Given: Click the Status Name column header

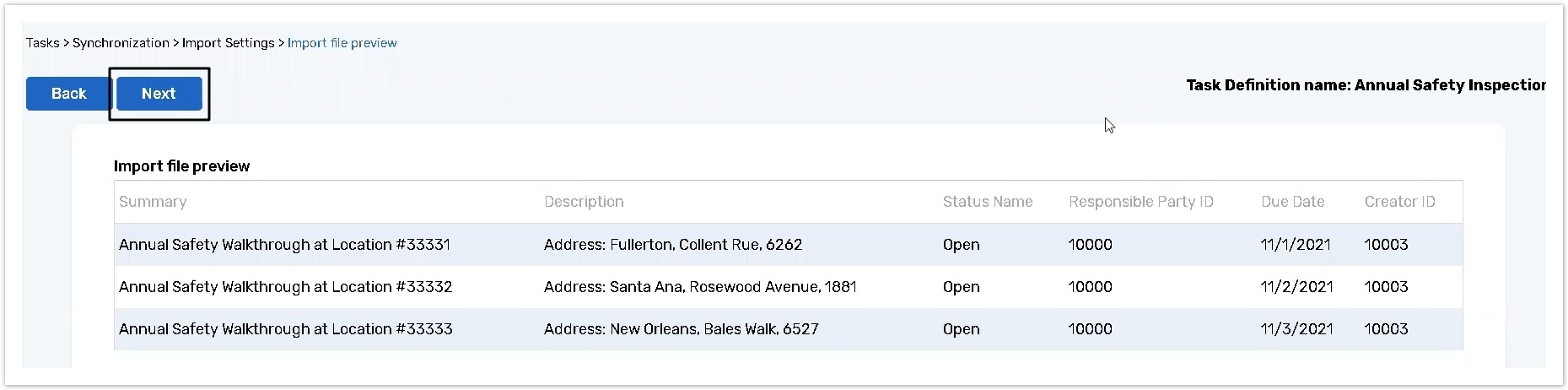Looking at the screenshot, I should (987, 202).
